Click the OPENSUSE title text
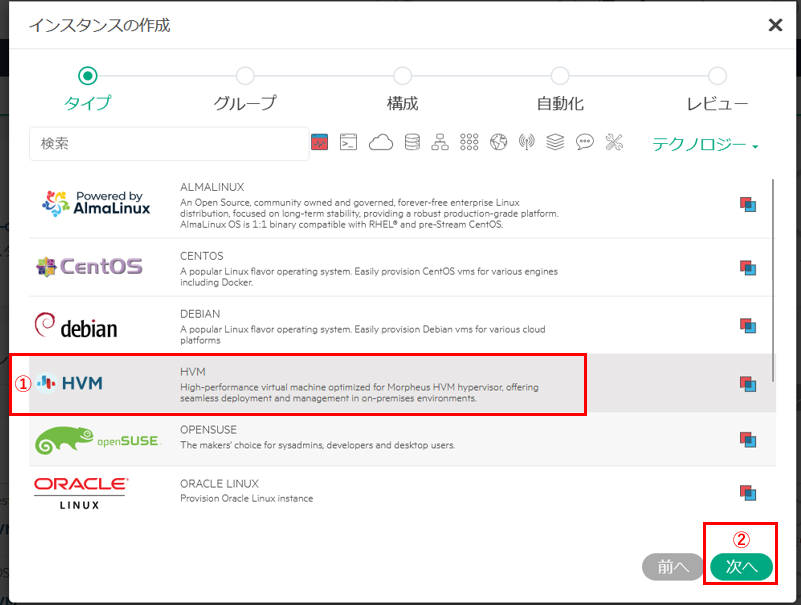 (208, 430)
